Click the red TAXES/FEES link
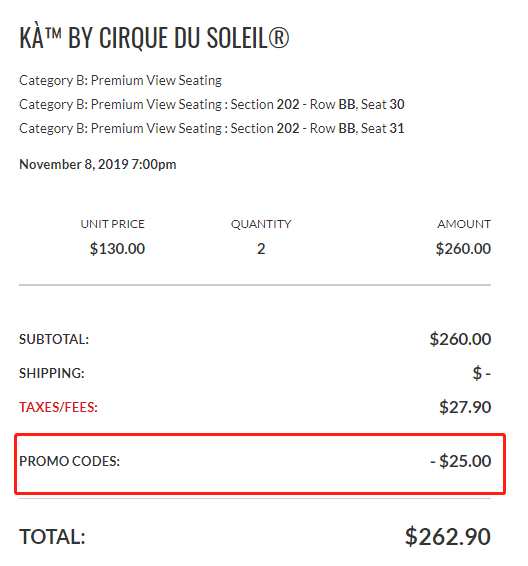This screenshot has width=528, height=566. point(58,407)
